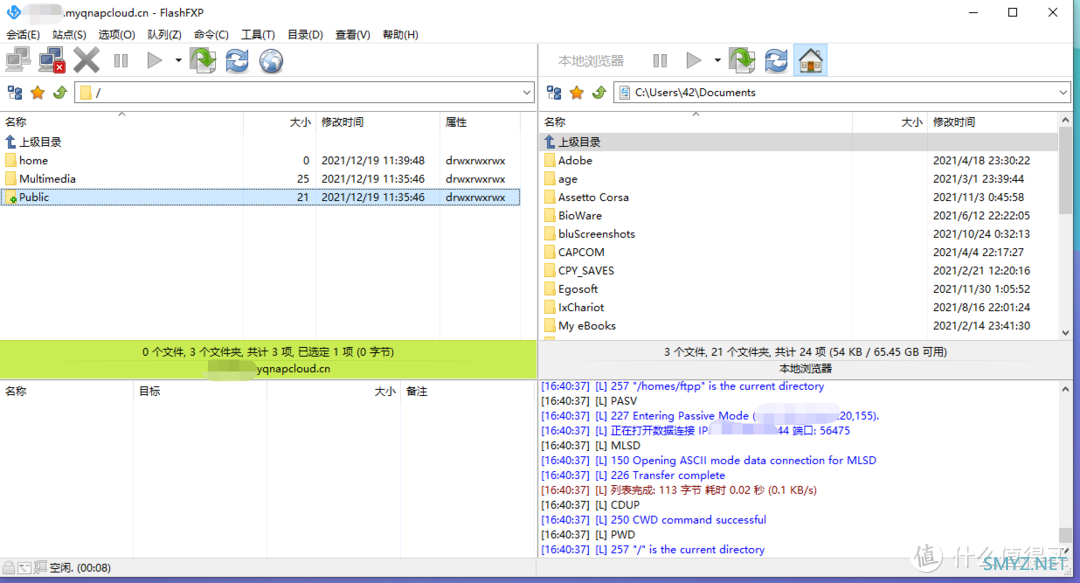Refresh the local file list
The height and width of the screenshot is (583, 1080).
click(776, 61)
